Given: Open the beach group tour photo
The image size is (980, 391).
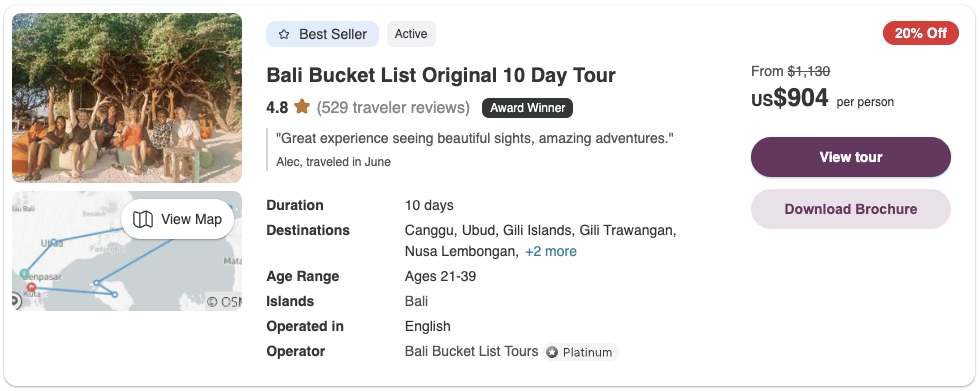Looking at the screenshot, I should click(127, 97).
